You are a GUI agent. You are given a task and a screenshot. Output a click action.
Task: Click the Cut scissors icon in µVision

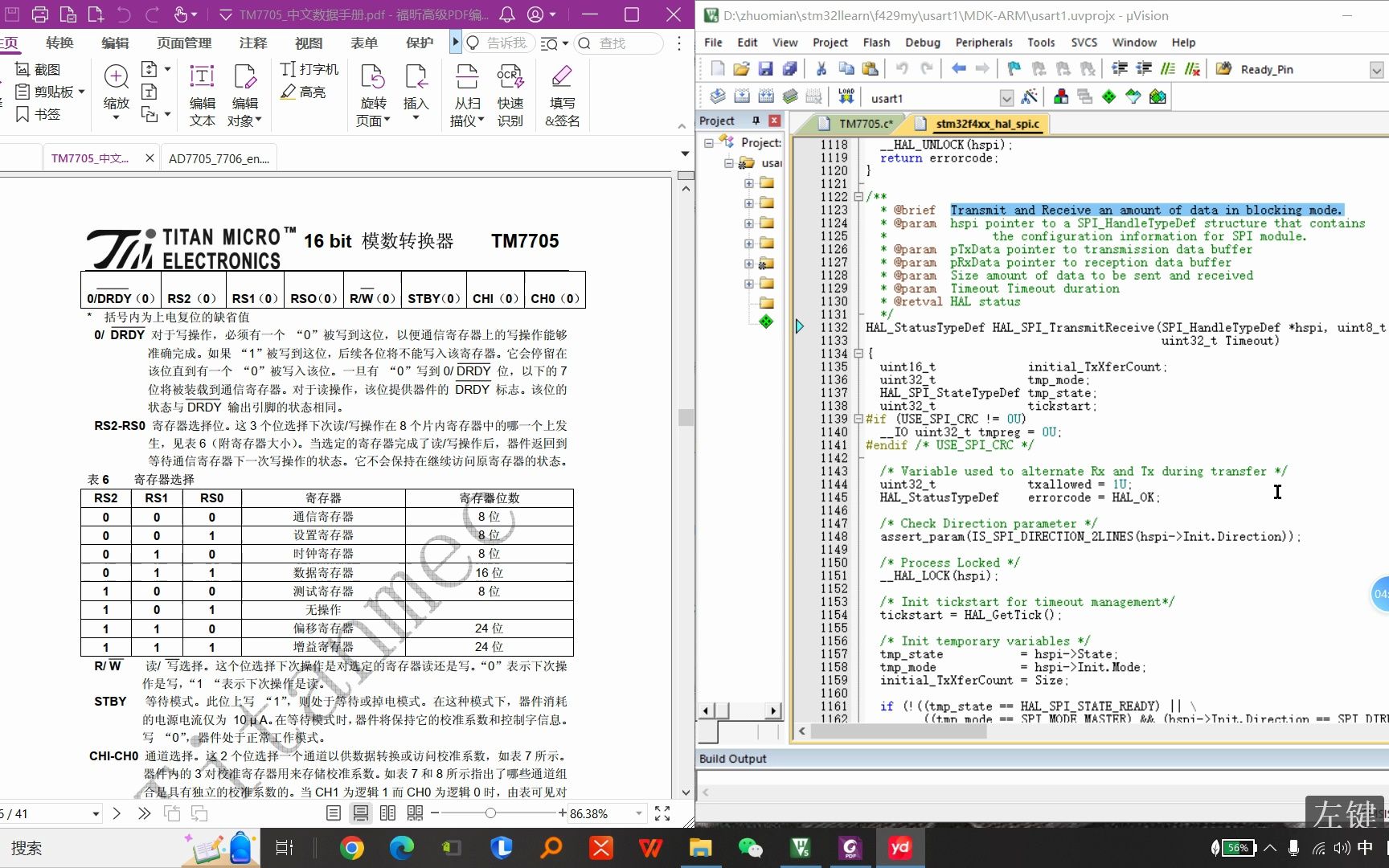point(821,69)
